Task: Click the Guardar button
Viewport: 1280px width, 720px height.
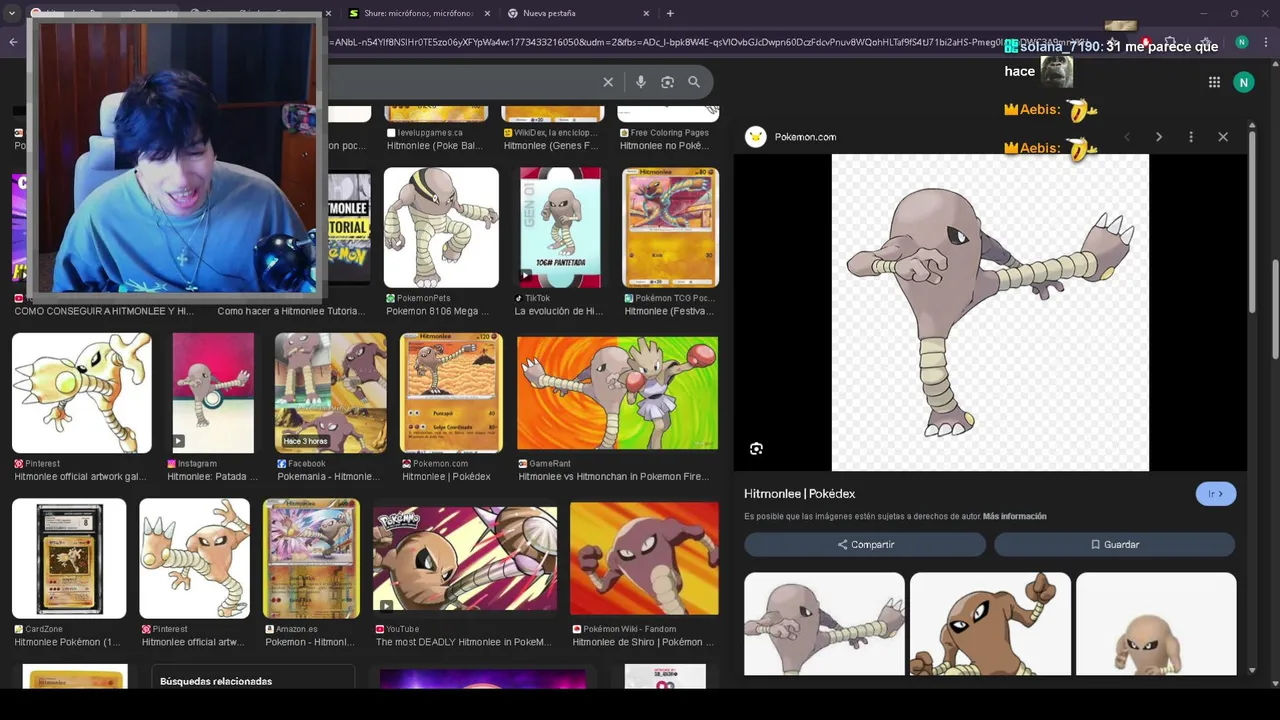Action: [1114, 545]
